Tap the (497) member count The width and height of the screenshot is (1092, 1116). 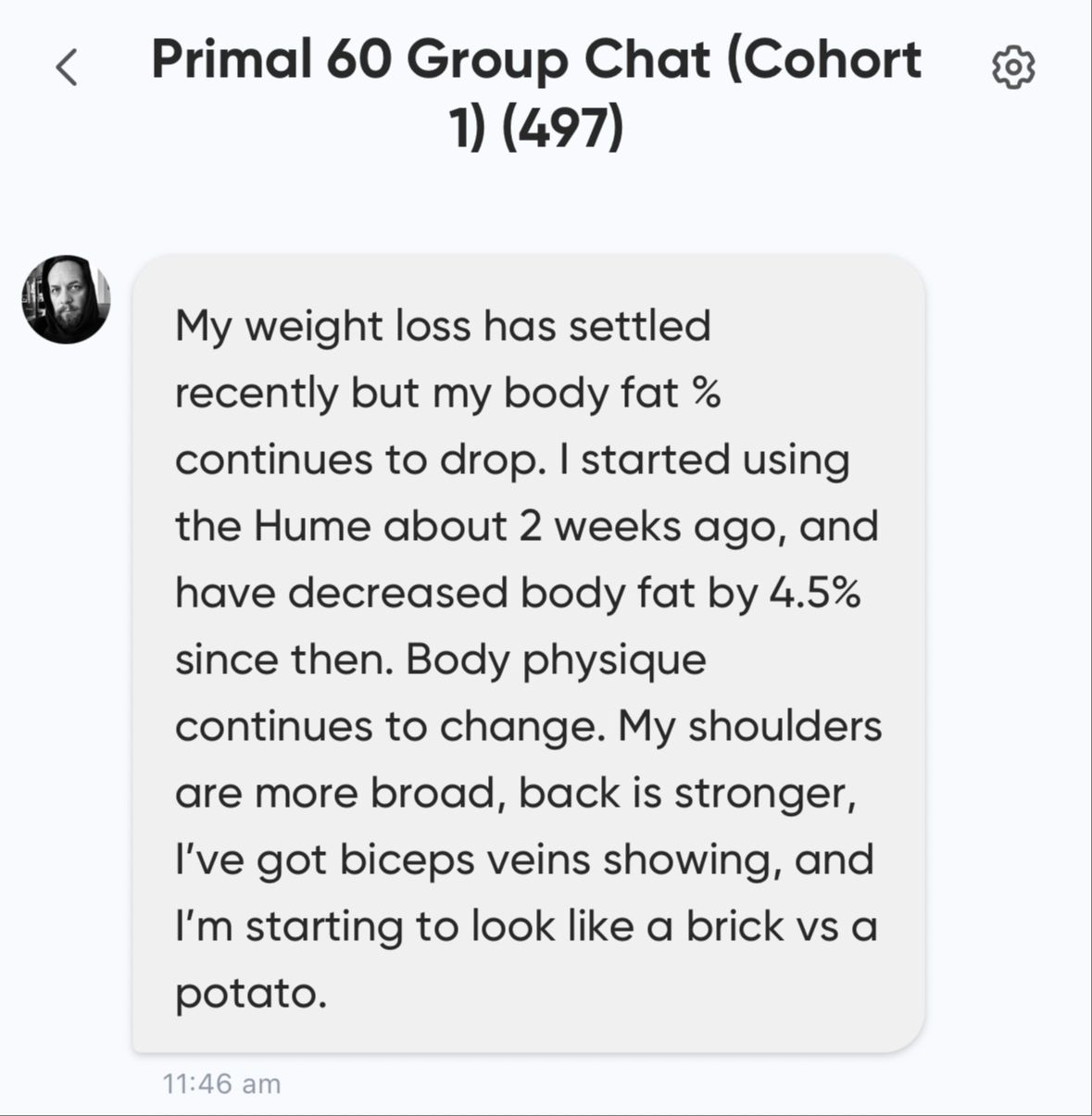[x=563, y=127]
